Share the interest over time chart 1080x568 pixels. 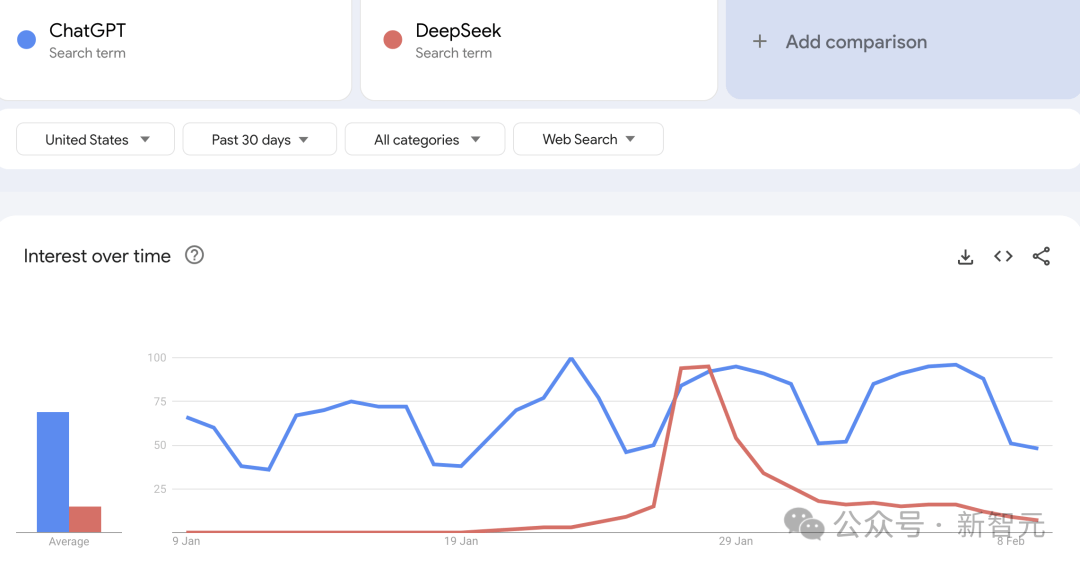tap(1041, 256)
